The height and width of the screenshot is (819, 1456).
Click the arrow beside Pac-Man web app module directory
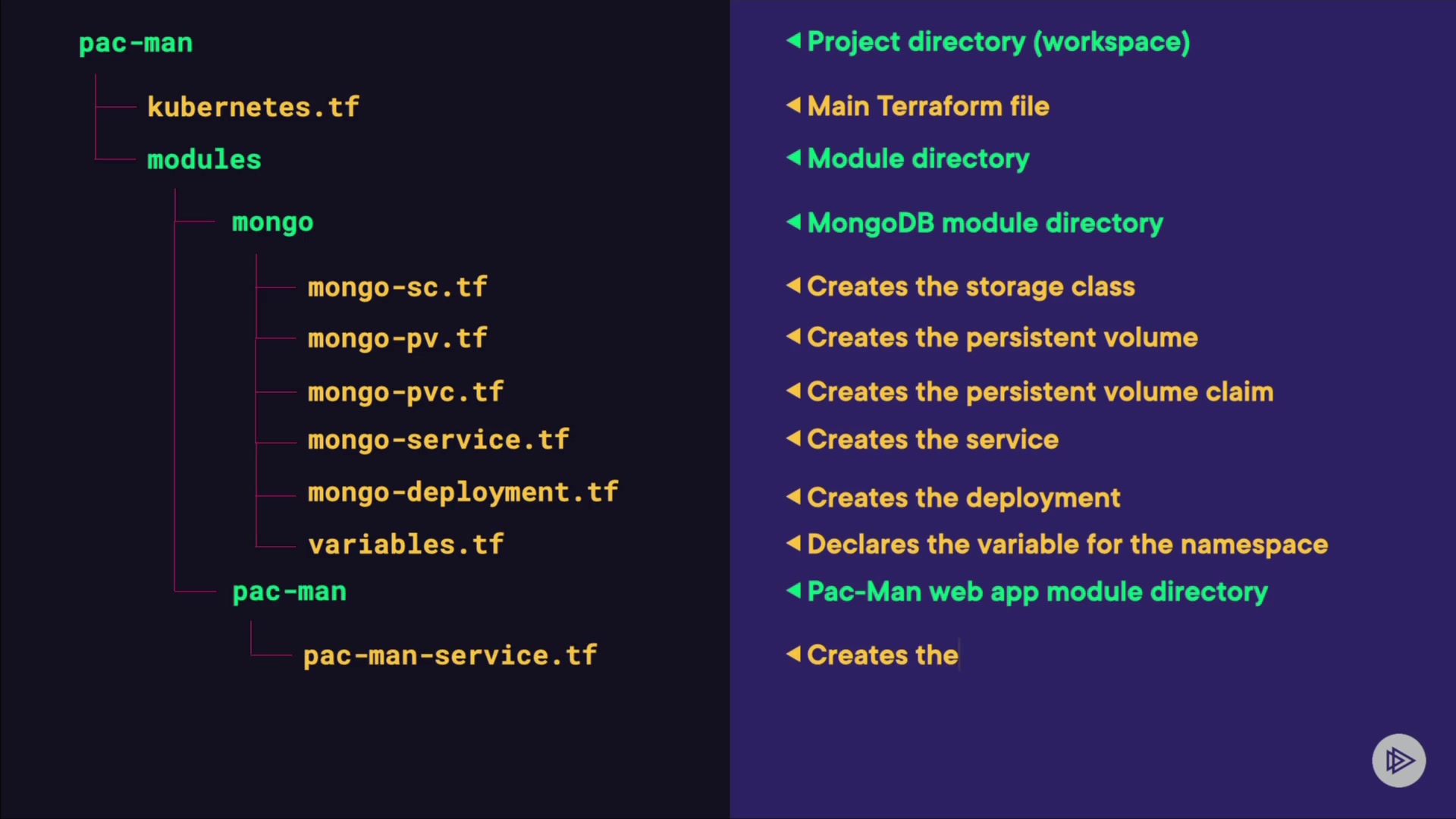[x=794, y=590]
